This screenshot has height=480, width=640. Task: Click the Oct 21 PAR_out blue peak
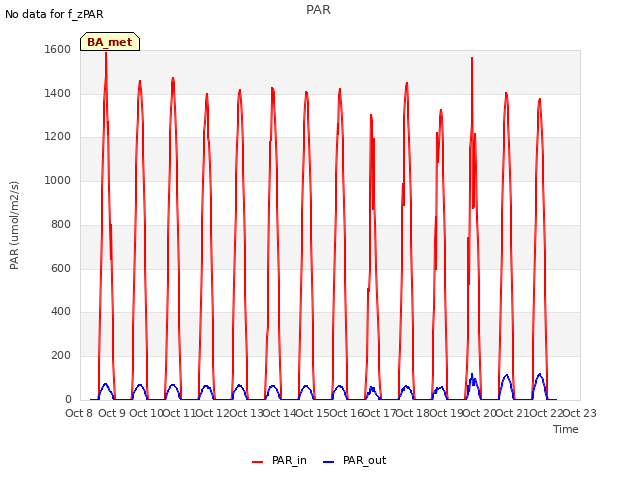pyautogui.click(x=540, y=374)
